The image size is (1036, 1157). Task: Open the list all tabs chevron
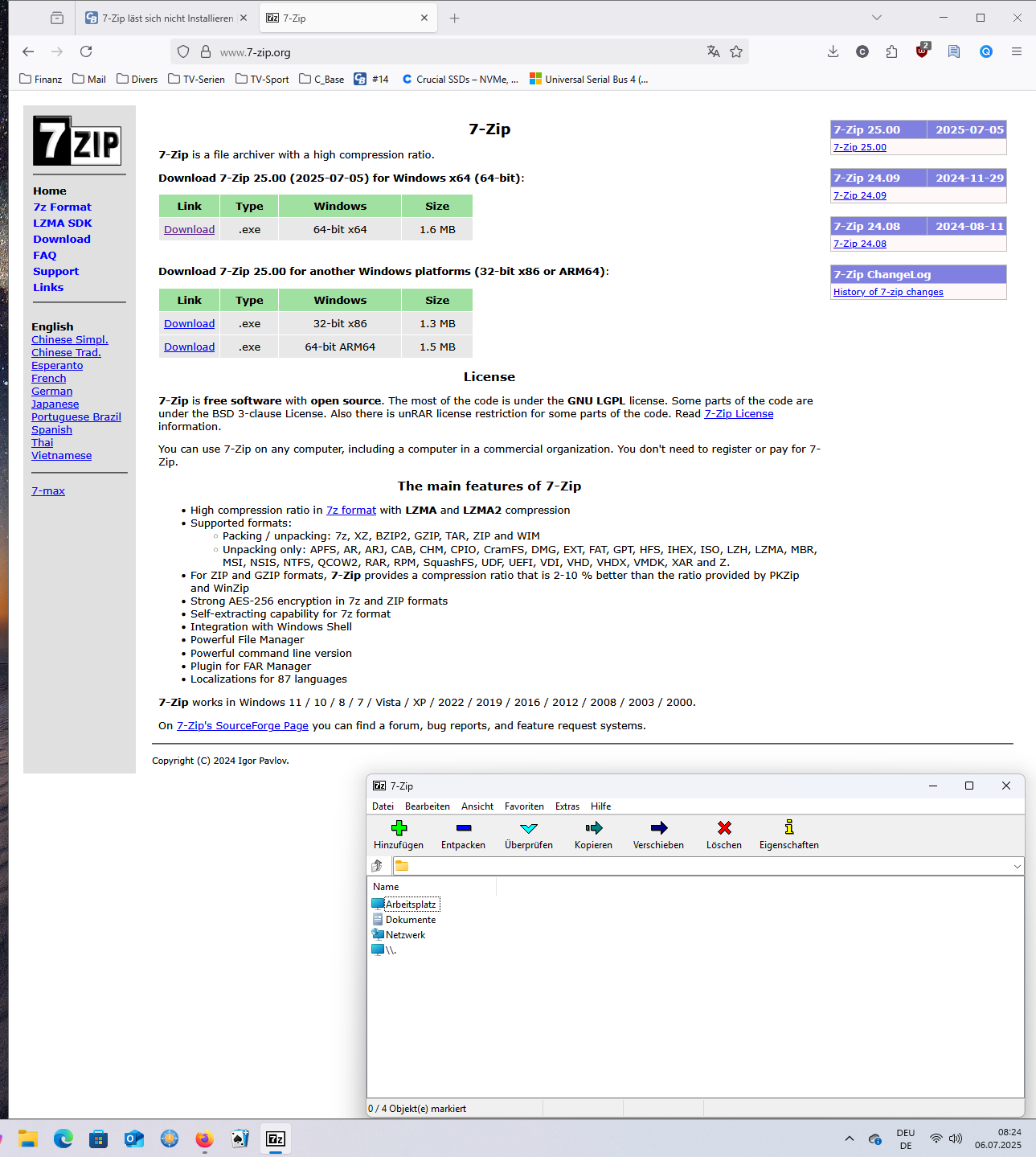pyautogui.click(x=877, y=18)
